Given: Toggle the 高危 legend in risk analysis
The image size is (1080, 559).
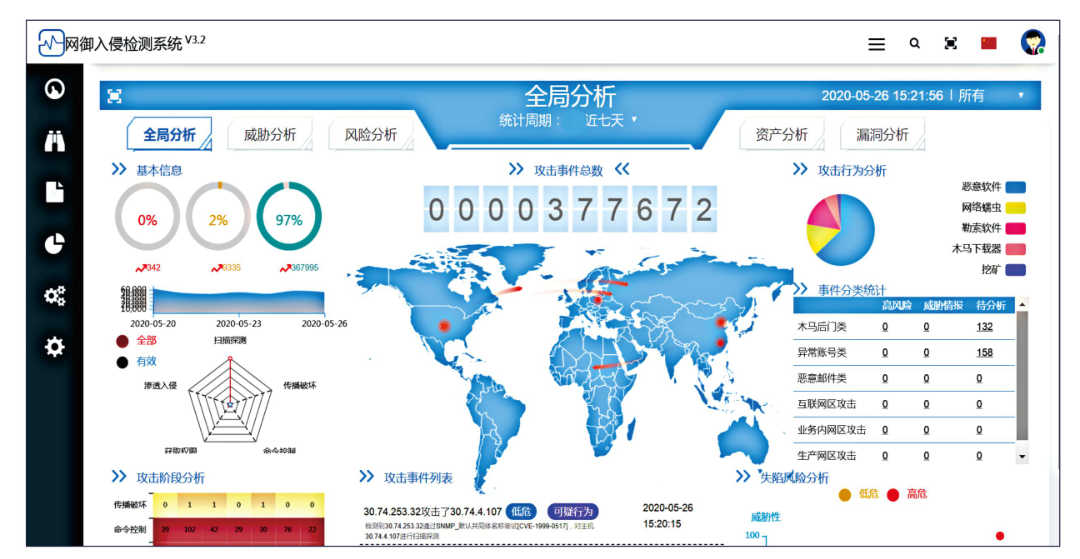Looking at the screenshot, I should pos(907,495).
